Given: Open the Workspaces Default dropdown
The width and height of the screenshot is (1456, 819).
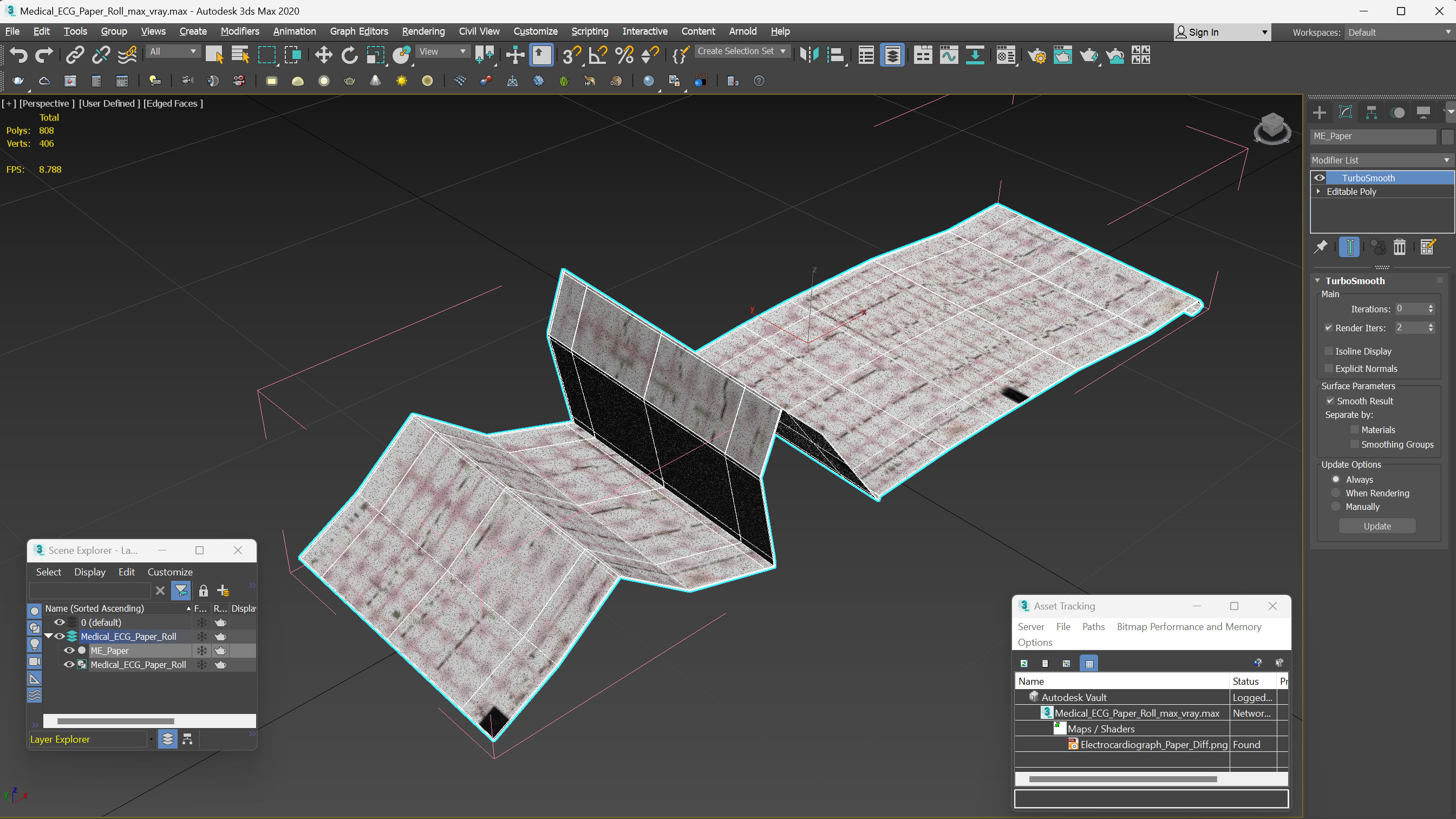Looking at the screenshot, I should [x=1399, y=32].
